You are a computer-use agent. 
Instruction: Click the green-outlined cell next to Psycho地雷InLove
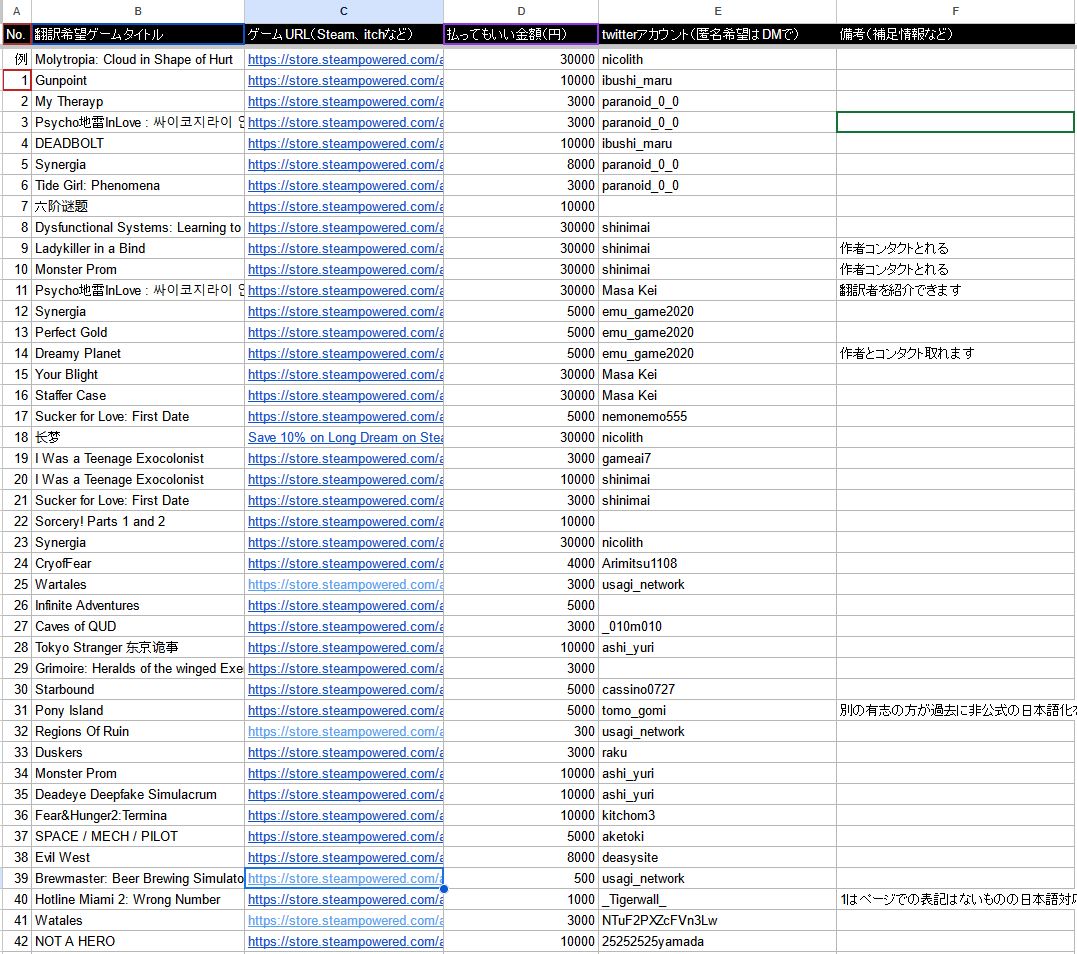pyautogui.click(x=955, y=122)
